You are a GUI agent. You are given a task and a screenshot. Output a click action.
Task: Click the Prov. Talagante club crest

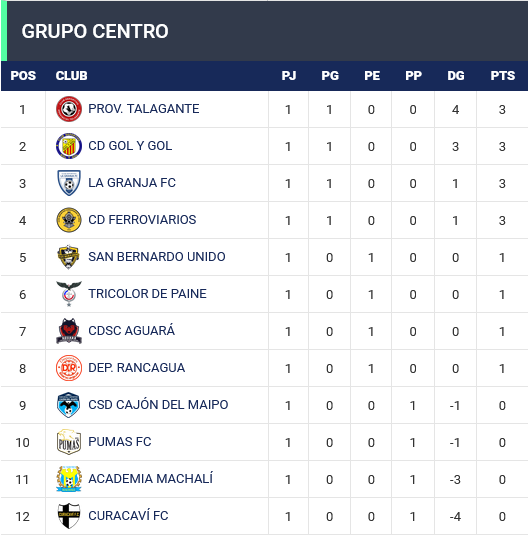69,109
